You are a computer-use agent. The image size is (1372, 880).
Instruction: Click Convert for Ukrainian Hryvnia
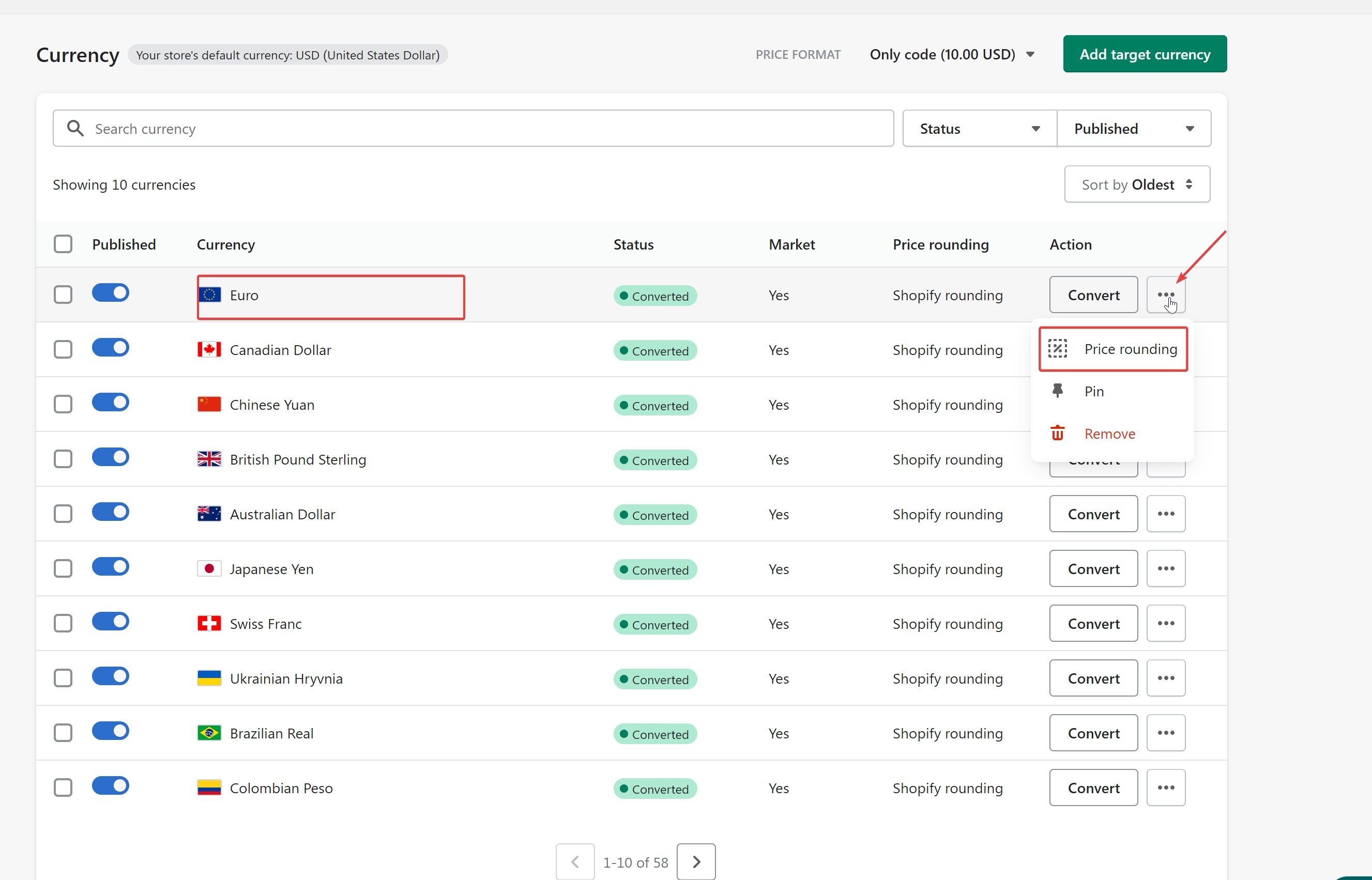coord(1093,678)
